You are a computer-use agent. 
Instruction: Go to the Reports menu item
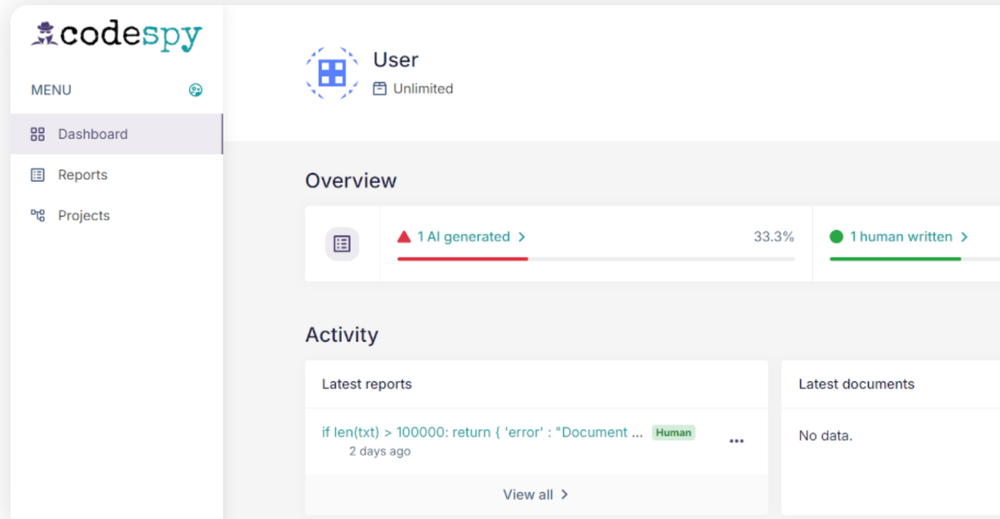[x=116, y=175]
